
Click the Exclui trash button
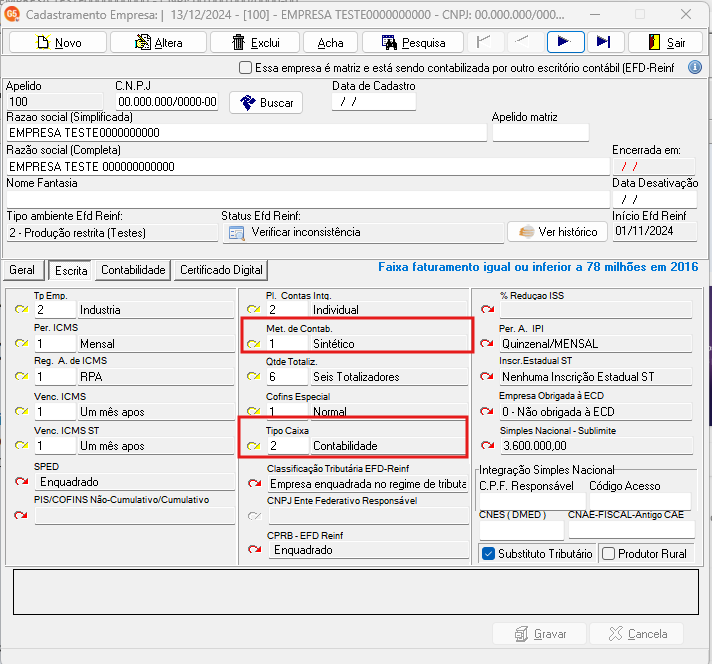pyautogui.click(x=255, y=42)
